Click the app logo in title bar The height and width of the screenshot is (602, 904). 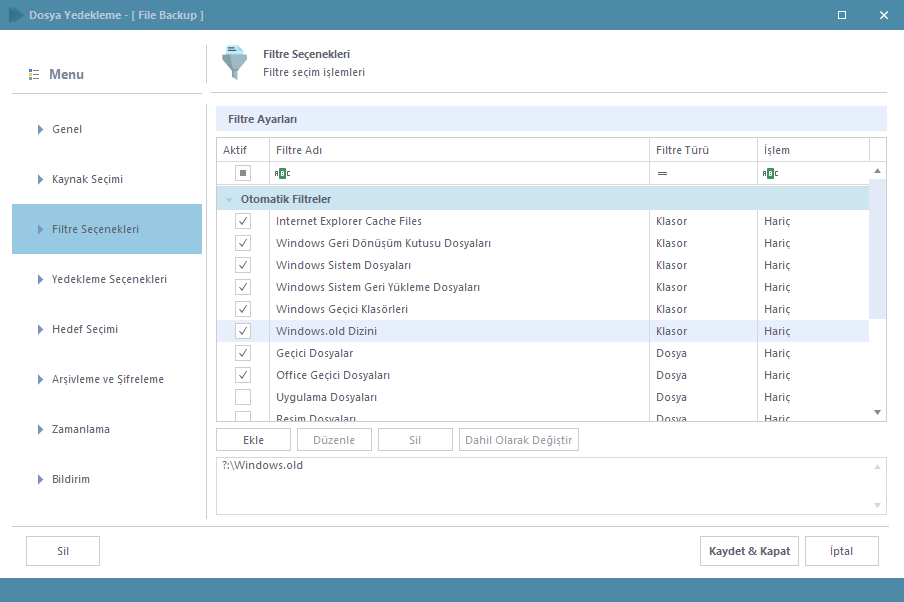16,15
